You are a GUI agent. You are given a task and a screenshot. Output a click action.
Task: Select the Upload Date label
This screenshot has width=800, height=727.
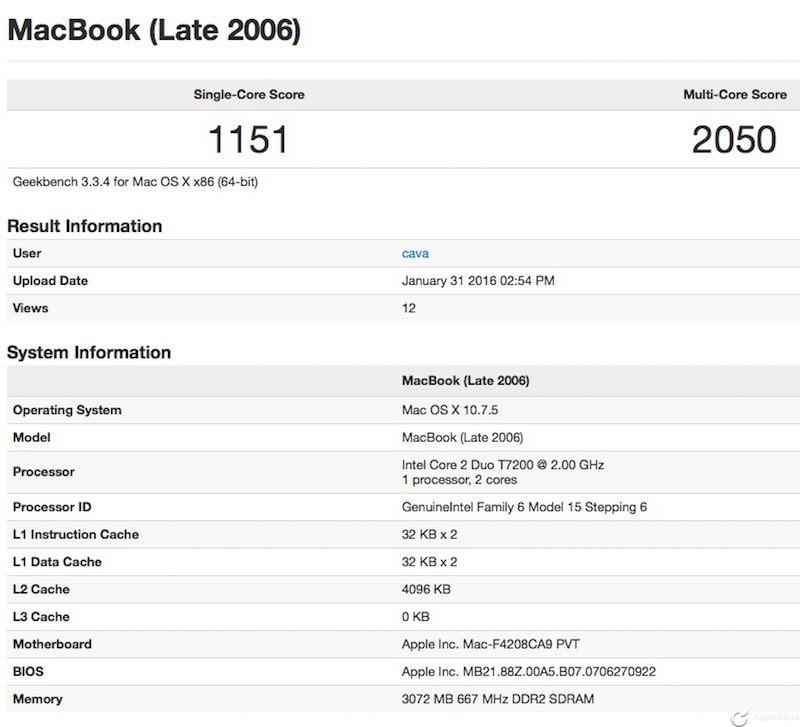[51, 281]
